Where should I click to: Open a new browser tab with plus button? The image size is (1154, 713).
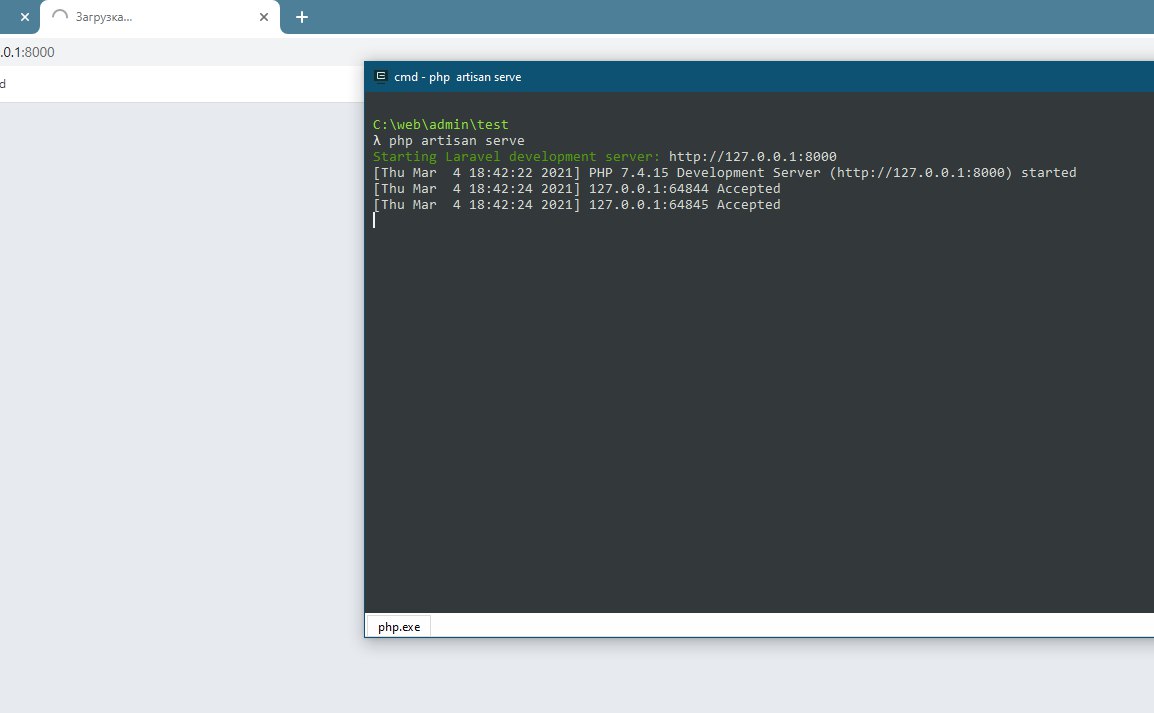[302, 17]
